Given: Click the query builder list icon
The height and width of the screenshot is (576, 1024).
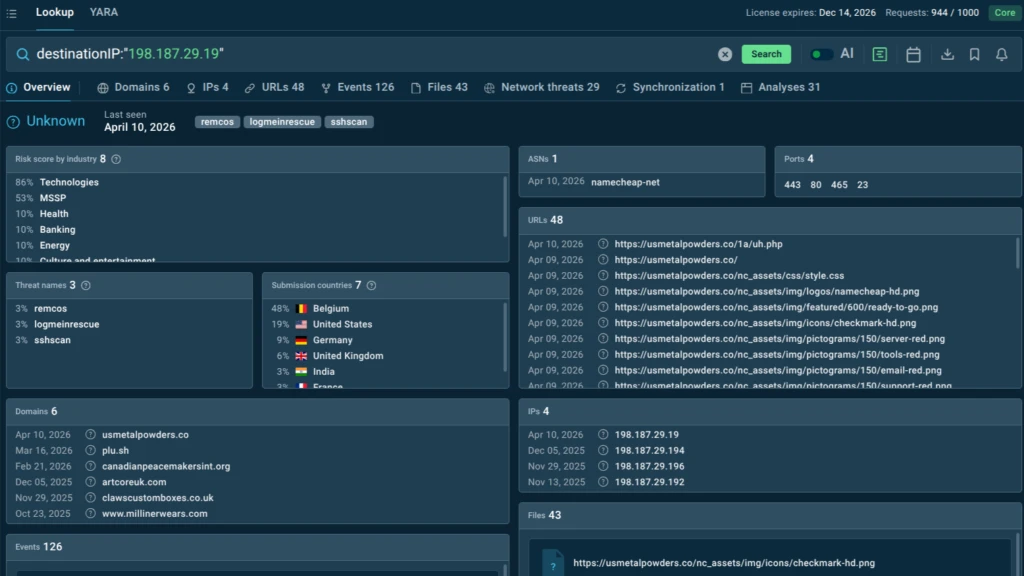Looking at the screenshot, I should click(x=879, y=54).
